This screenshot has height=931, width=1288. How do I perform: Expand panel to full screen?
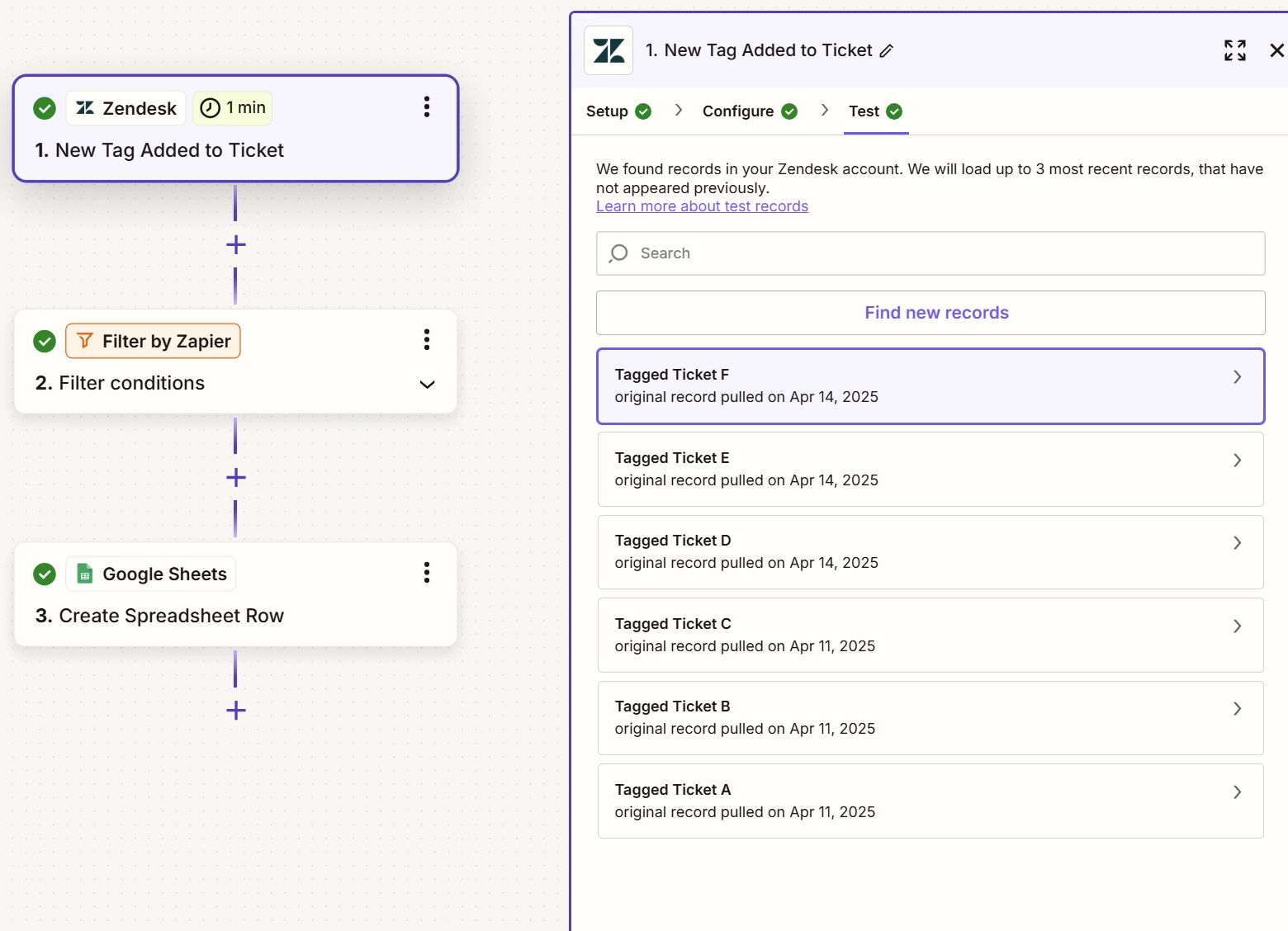click(x=1235, y=50)
